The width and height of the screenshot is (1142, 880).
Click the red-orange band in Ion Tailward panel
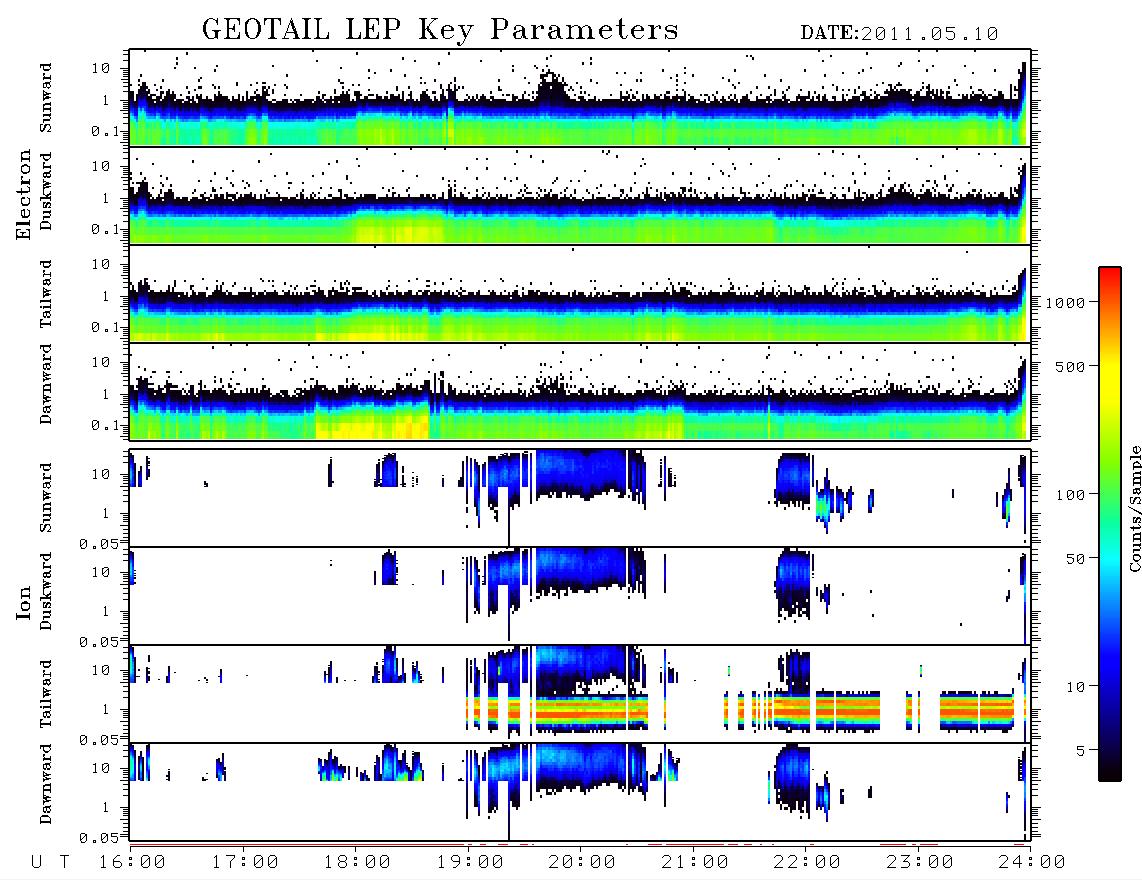pyautogui.click(x=591, y=712)
